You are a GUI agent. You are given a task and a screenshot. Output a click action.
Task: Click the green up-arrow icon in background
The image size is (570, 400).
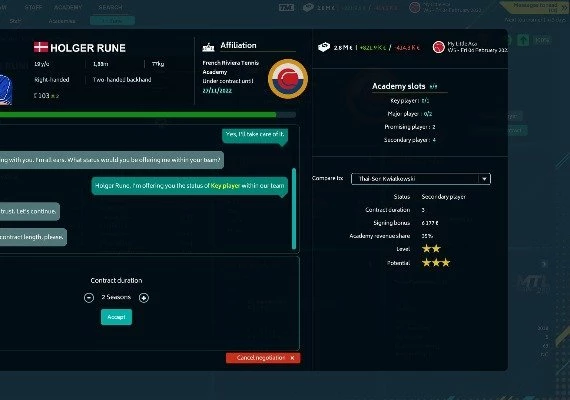[523, 40]
